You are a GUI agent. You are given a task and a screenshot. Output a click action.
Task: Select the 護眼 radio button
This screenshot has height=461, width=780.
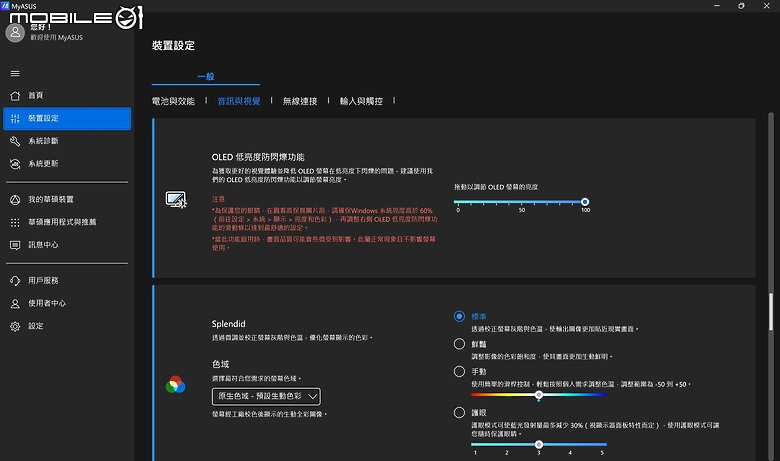[x=459, y=412]
